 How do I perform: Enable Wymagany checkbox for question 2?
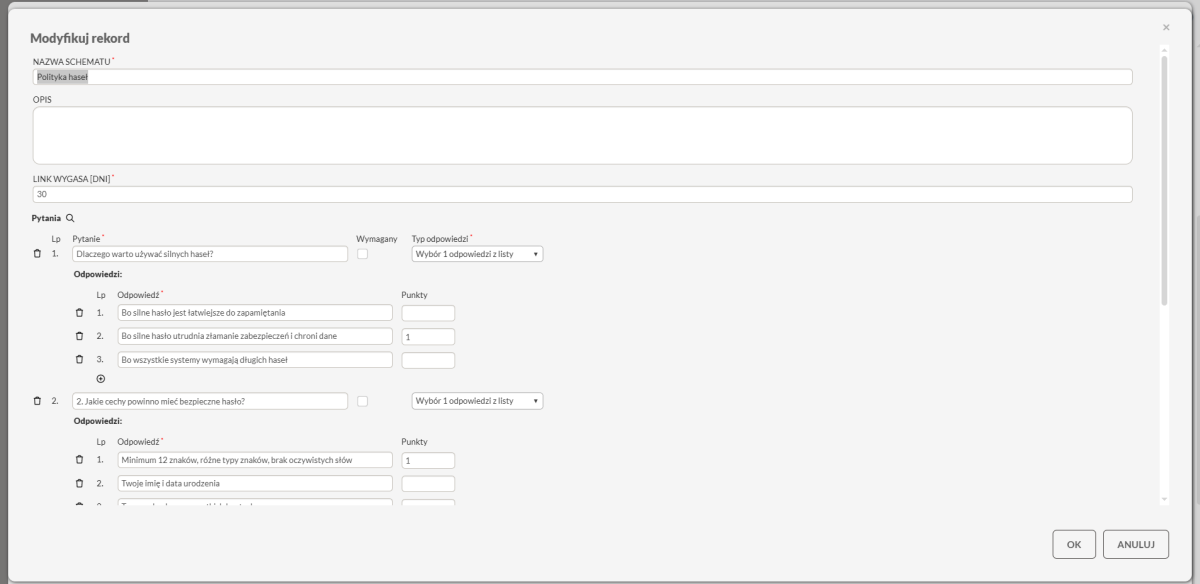[362, 401]
